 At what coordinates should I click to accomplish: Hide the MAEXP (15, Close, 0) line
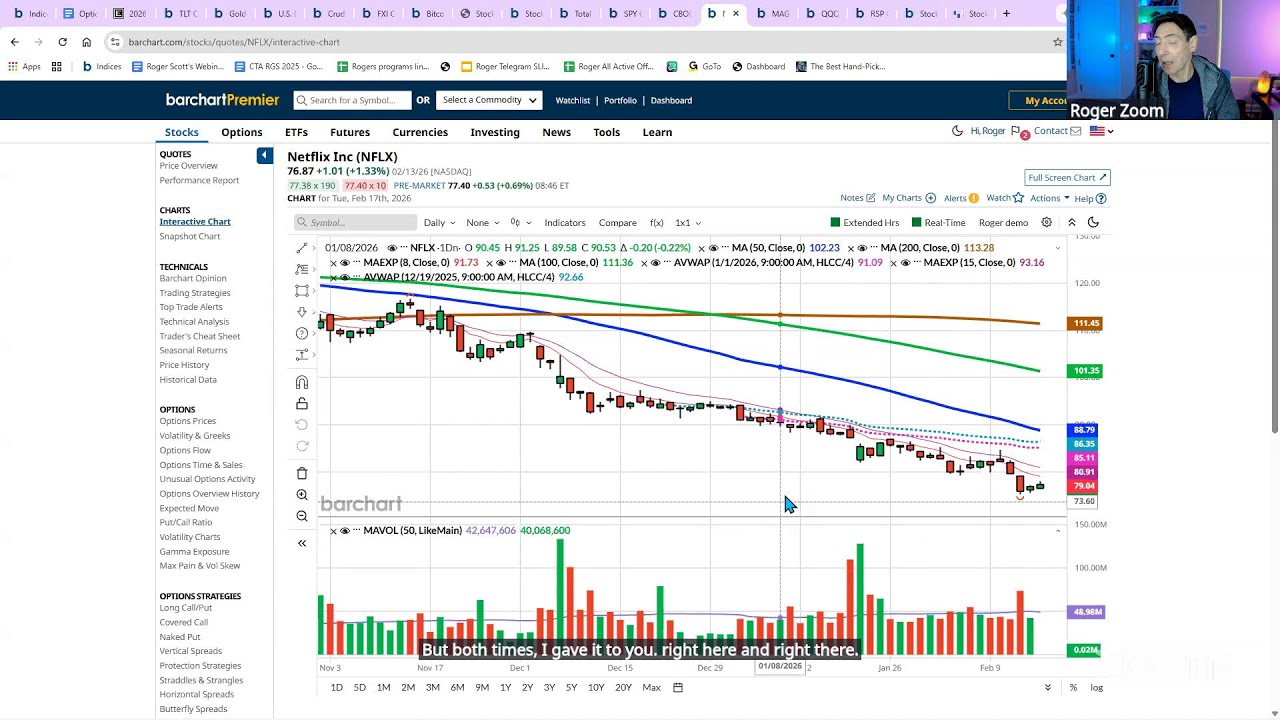coord(906,263)
